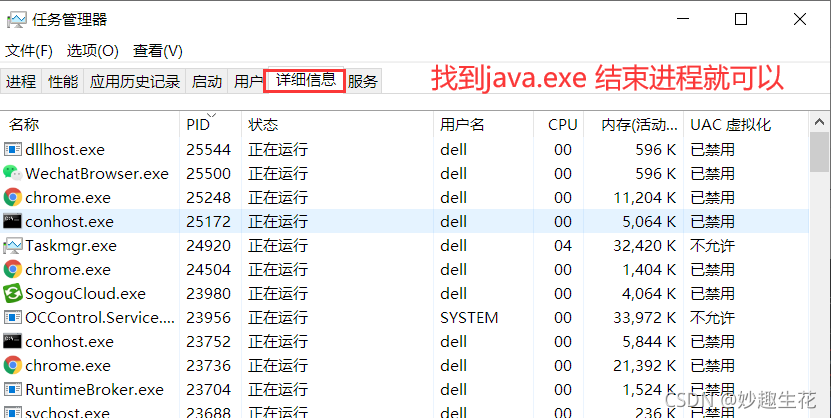Click the Task Manager title bar icon
Screen dimensions: 831x418
pos(16,20)
